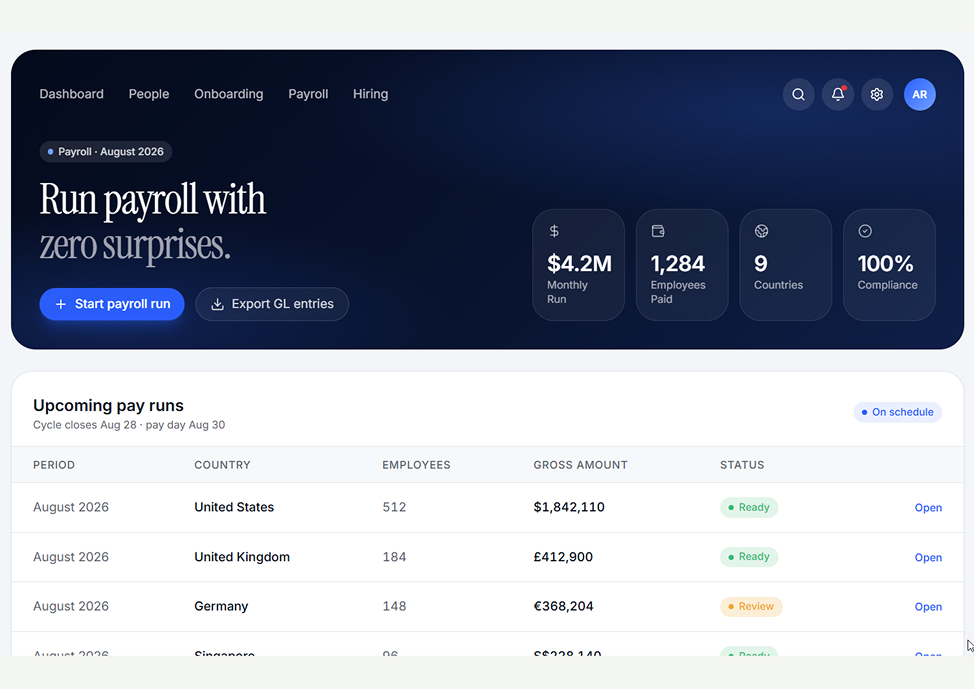
Task: Click the COUNTRY column header
Action: pyautogui.click(x=222, y=465)
